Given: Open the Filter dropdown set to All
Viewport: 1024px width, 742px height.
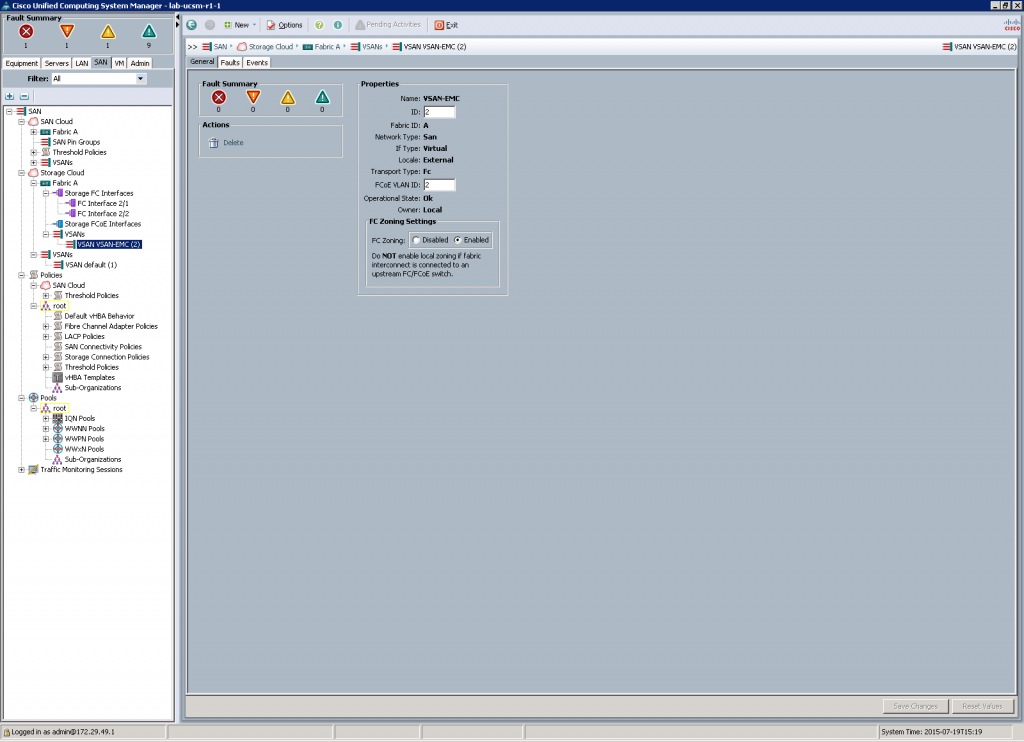Looking at the screenshot, I should tap(140, 78).
